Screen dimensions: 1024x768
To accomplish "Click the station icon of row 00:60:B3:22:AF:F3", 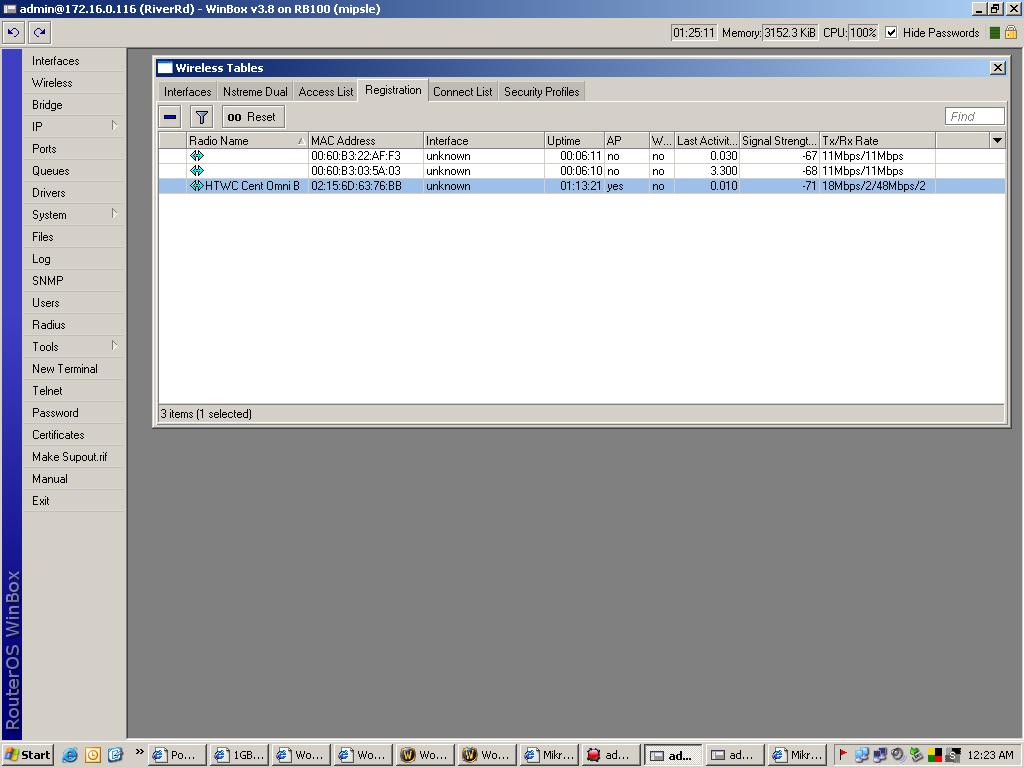I will 197,156.
